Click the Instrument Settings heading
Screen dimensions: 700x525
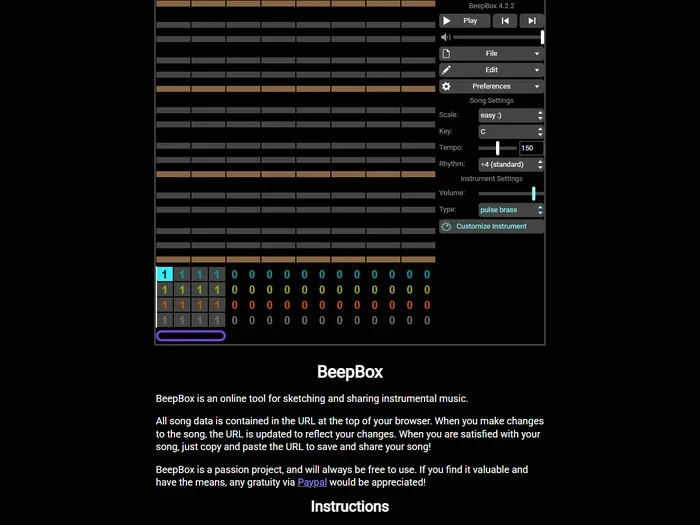click(491, 179)
